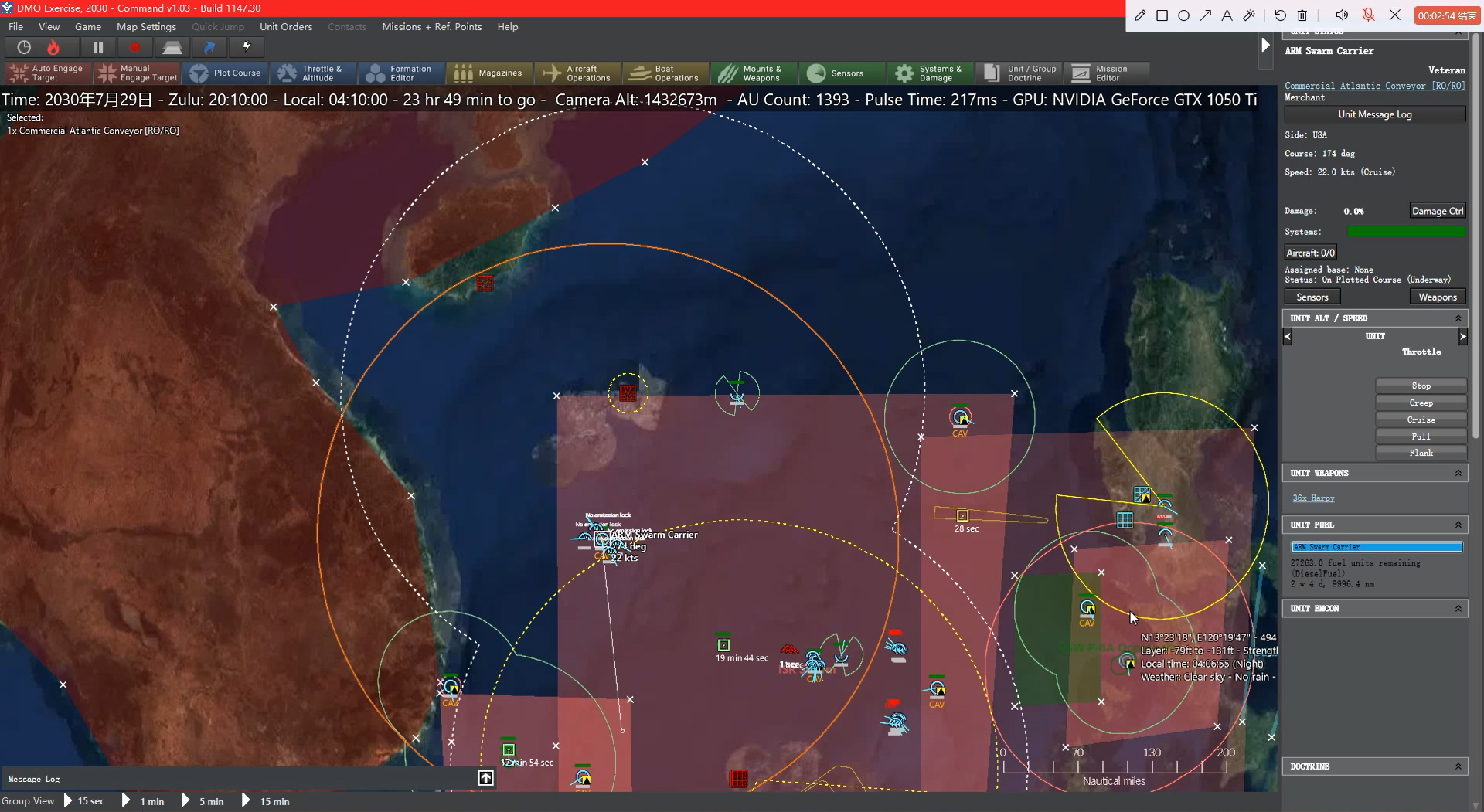The width and height of the screenshot is (1484, 812).
Task: Open the Sensors toolbar tool
Action: [841, 73]
